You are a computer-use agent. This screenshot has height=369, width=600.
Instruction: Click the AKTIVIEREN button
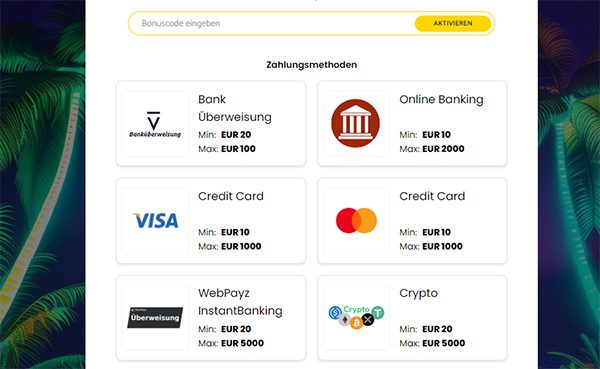[453, 23]
